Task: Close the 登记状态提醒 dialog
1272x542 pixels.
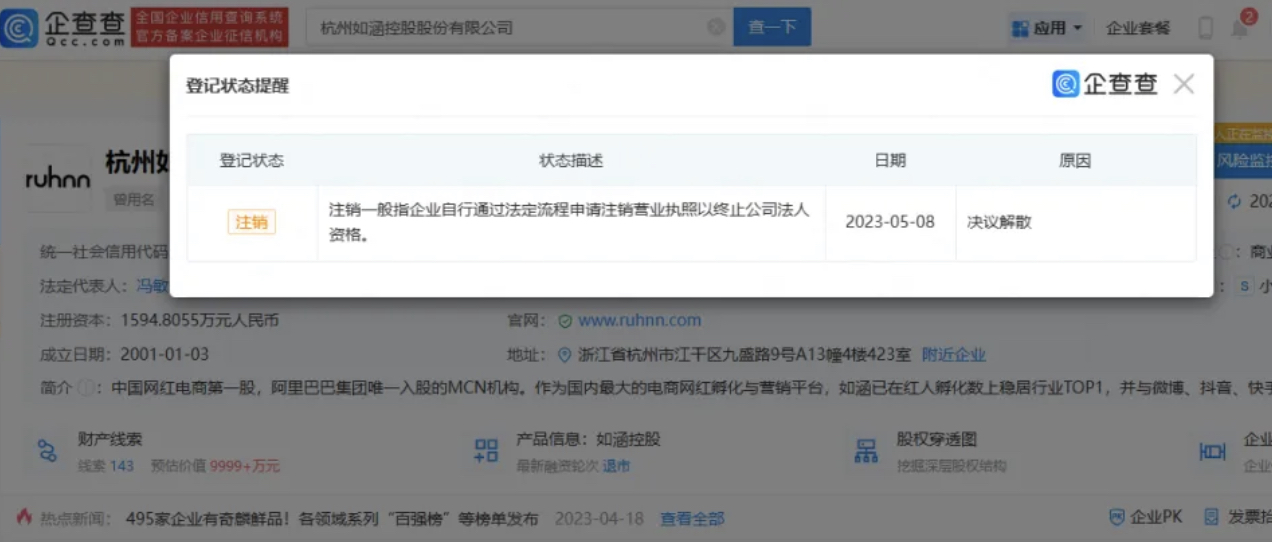Action: click(1184, 84)
